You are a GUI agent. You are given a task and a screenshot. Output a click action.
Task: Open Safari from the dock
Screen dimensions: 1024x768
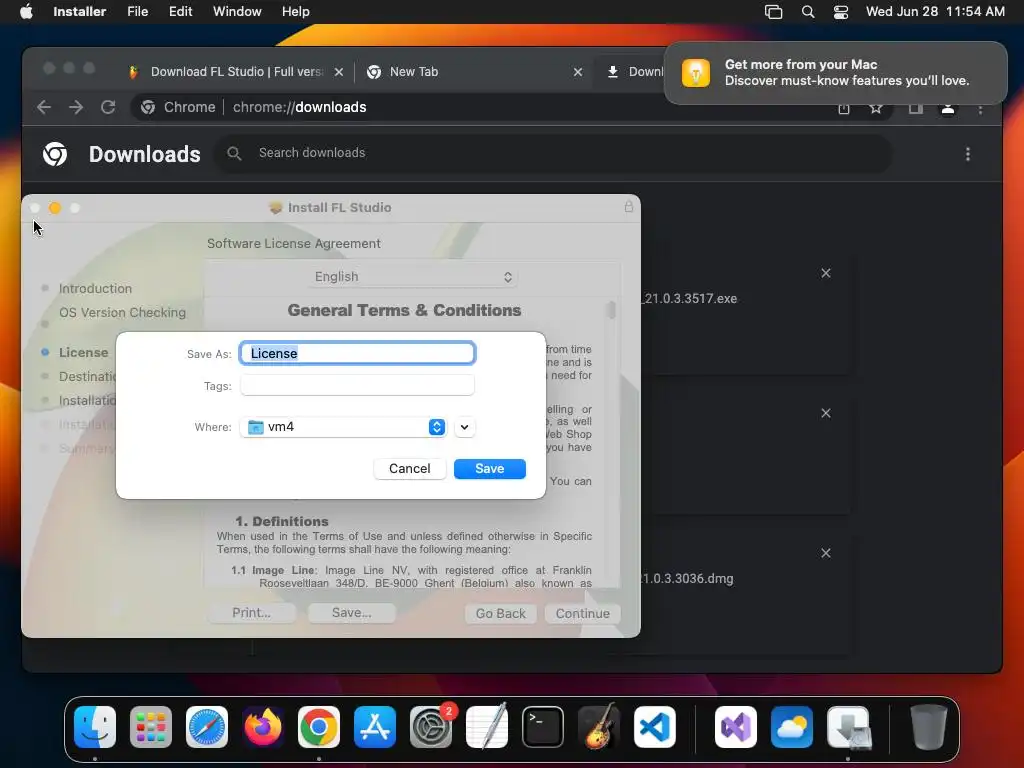[207, 727]
